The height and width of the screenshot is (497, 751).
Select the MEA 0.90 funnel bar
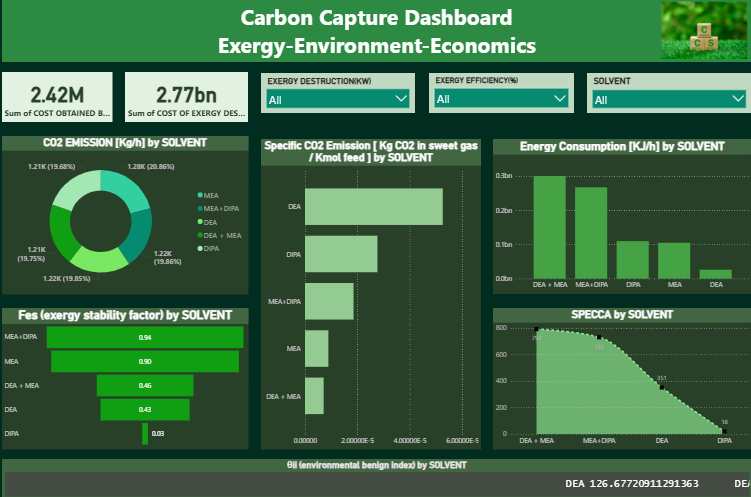(145, 361)
